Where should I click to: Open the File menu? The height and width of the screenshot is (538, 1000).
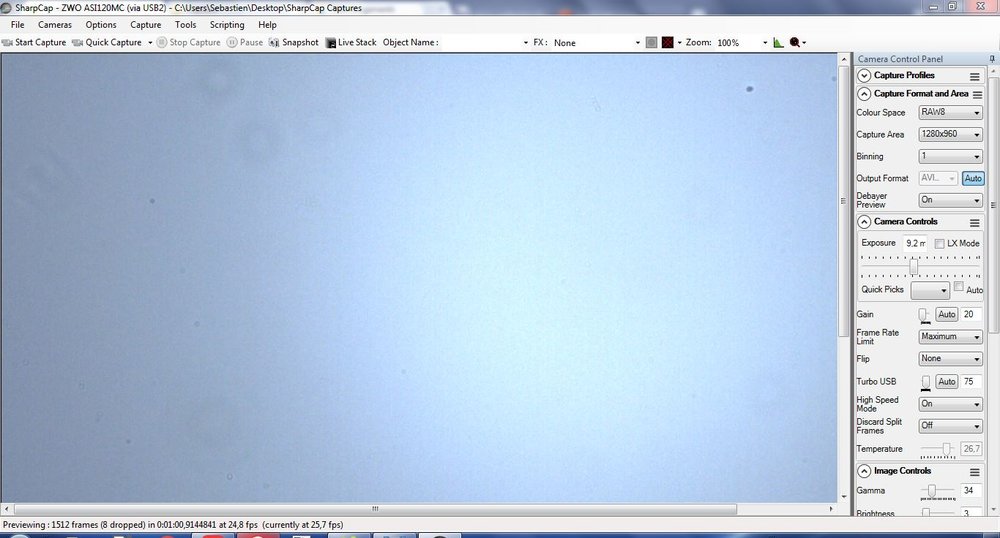pos(18,25)
